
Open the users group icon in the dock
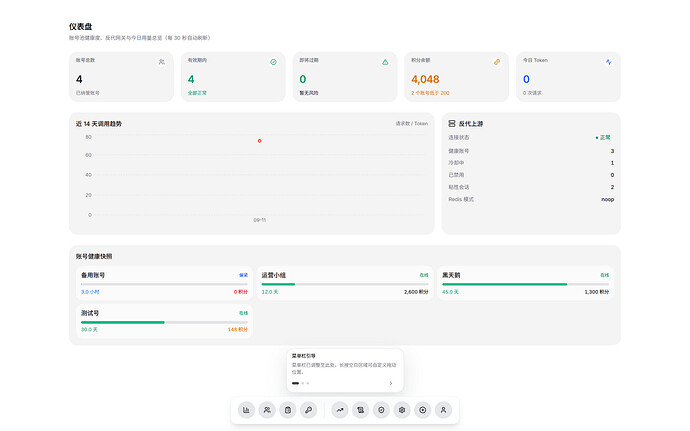pos(267,410)
